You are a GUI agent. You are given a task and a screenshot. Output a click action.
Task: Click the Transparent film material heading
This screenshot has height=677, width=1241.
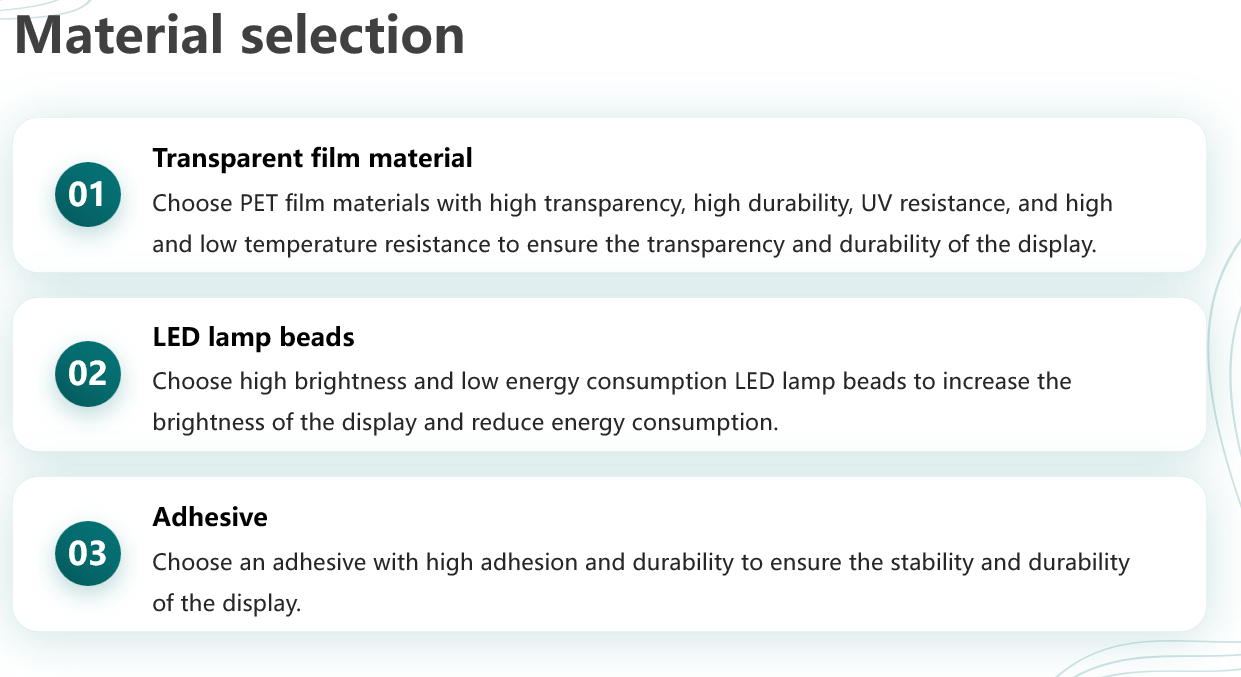tap(312, 158)
